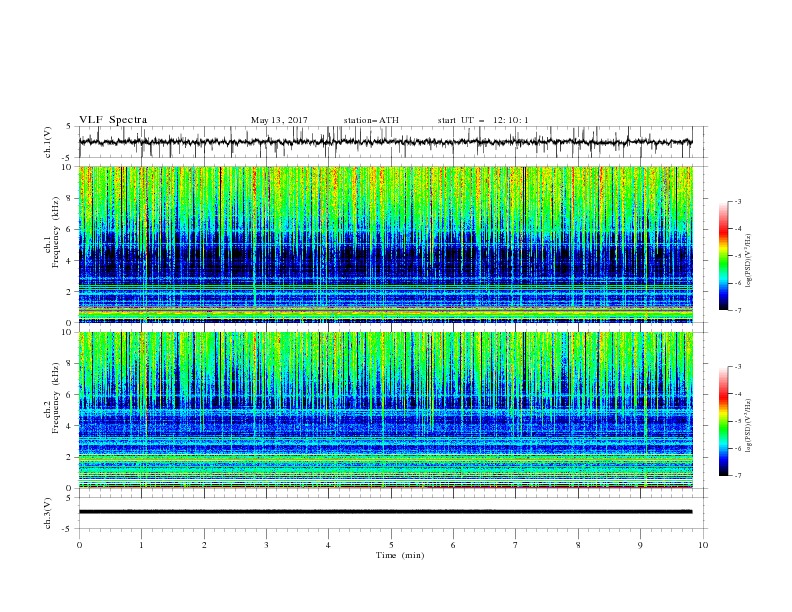The width and height of the screenshot is (792, 612).
Task: Click the time axis tick label "4"
Action: point(329,545)
